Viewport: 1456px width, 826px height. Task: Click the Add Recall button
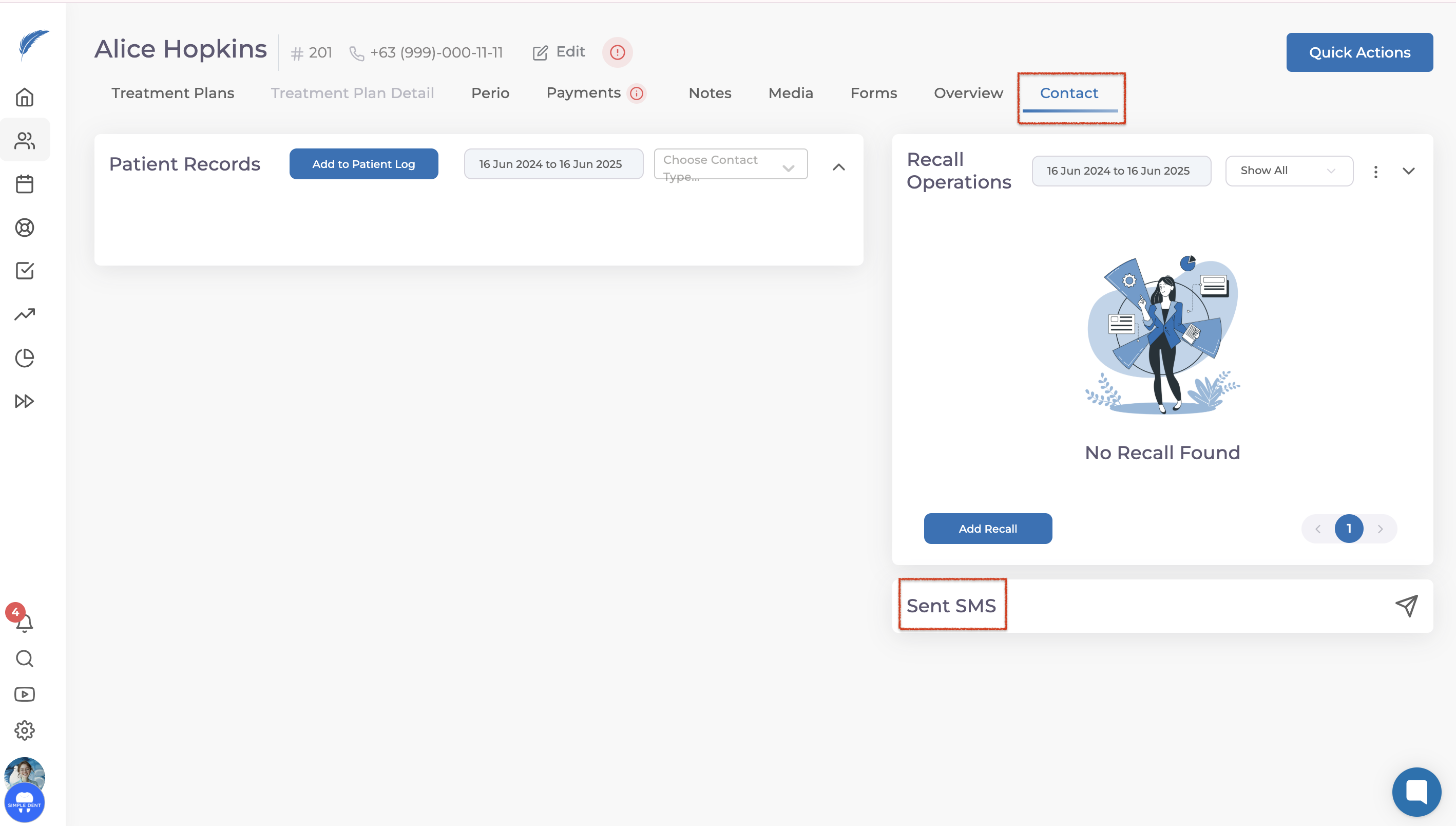(x=987, y=529)
